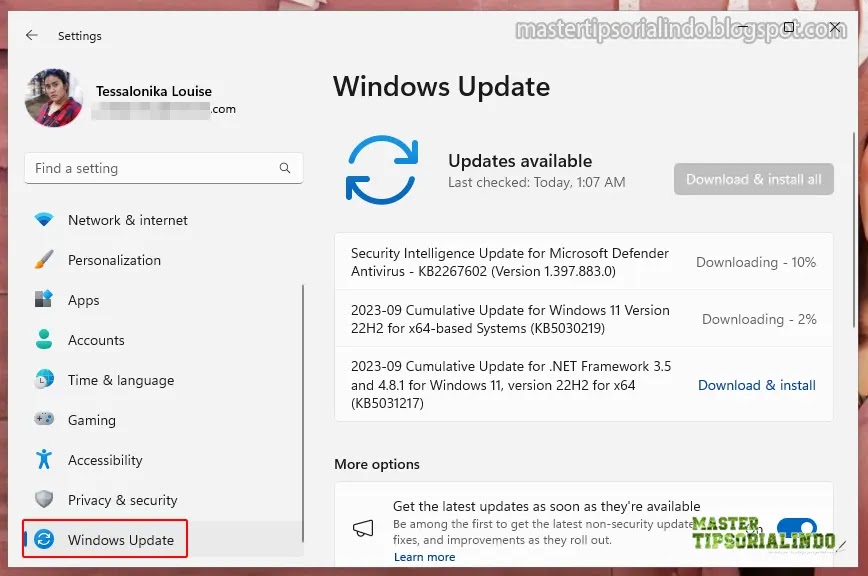This screenshot has width=868, height=576.
Task: Open the Tessalonika Louise profile picture
Action: pyautogui.click(x=54, y=98)
